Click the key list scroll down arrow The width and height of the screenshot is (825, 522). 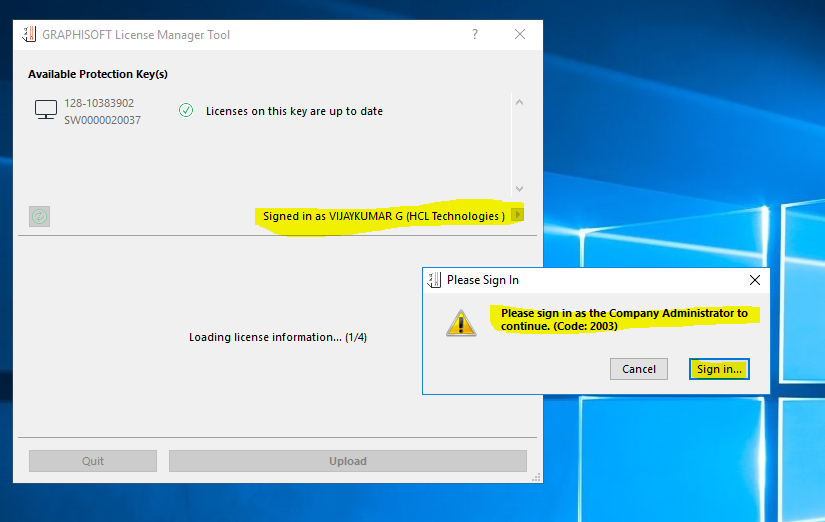click(519, 188)
